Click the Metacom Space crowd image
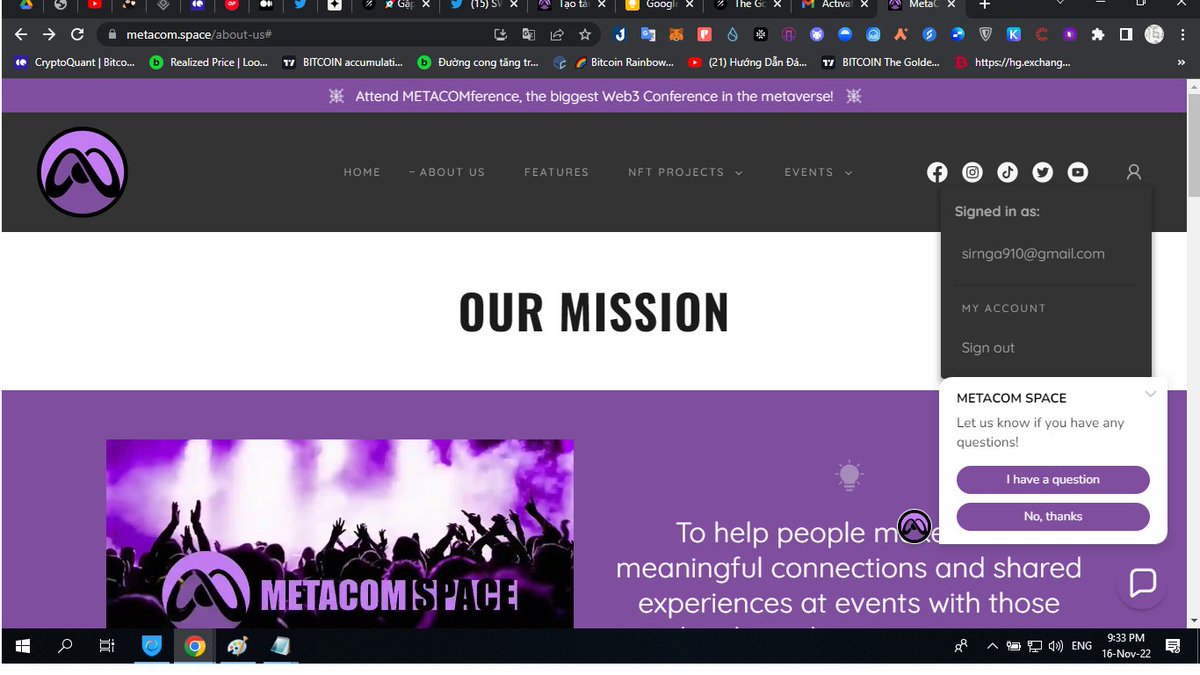Viewport: 1200px width, 675px height. 340,533
